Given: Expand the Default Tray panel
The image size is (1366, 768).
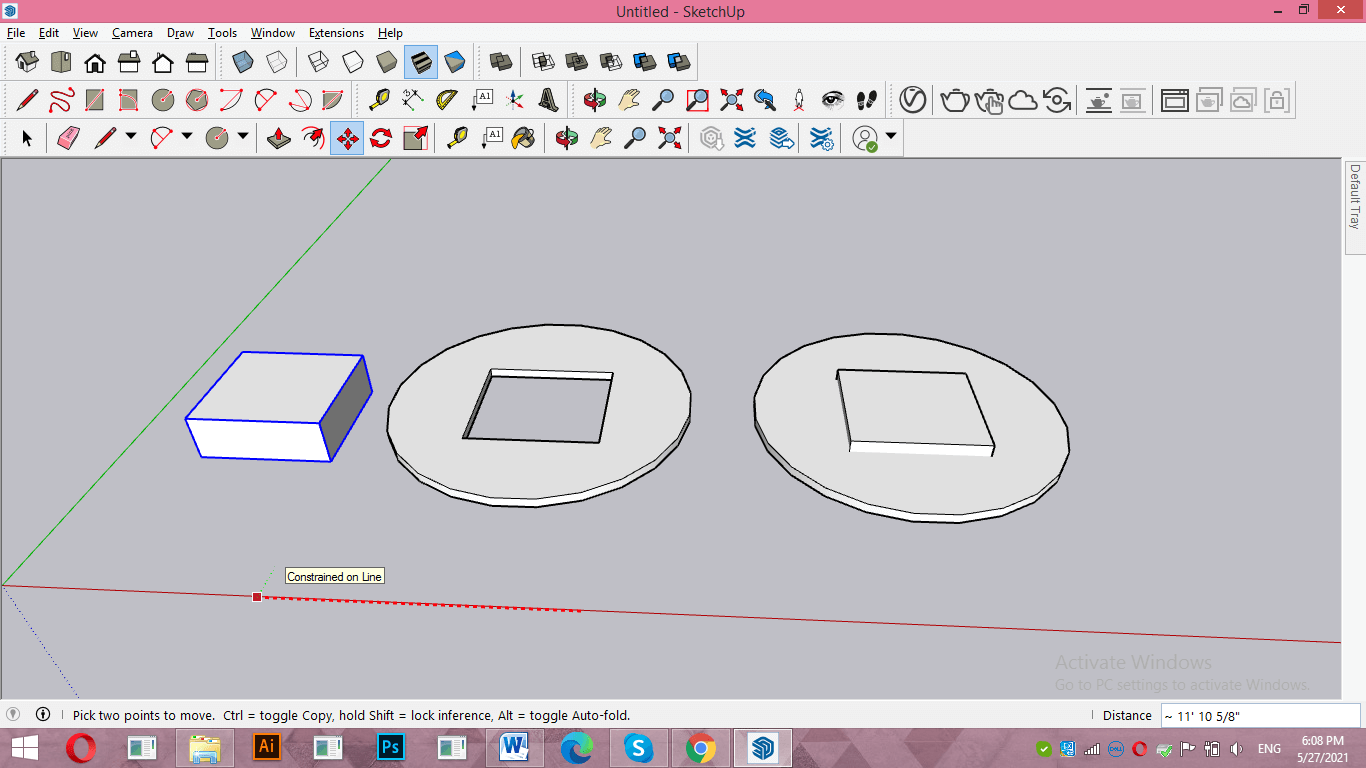Looking at the screenshot, I should [x=1355, y=197].
